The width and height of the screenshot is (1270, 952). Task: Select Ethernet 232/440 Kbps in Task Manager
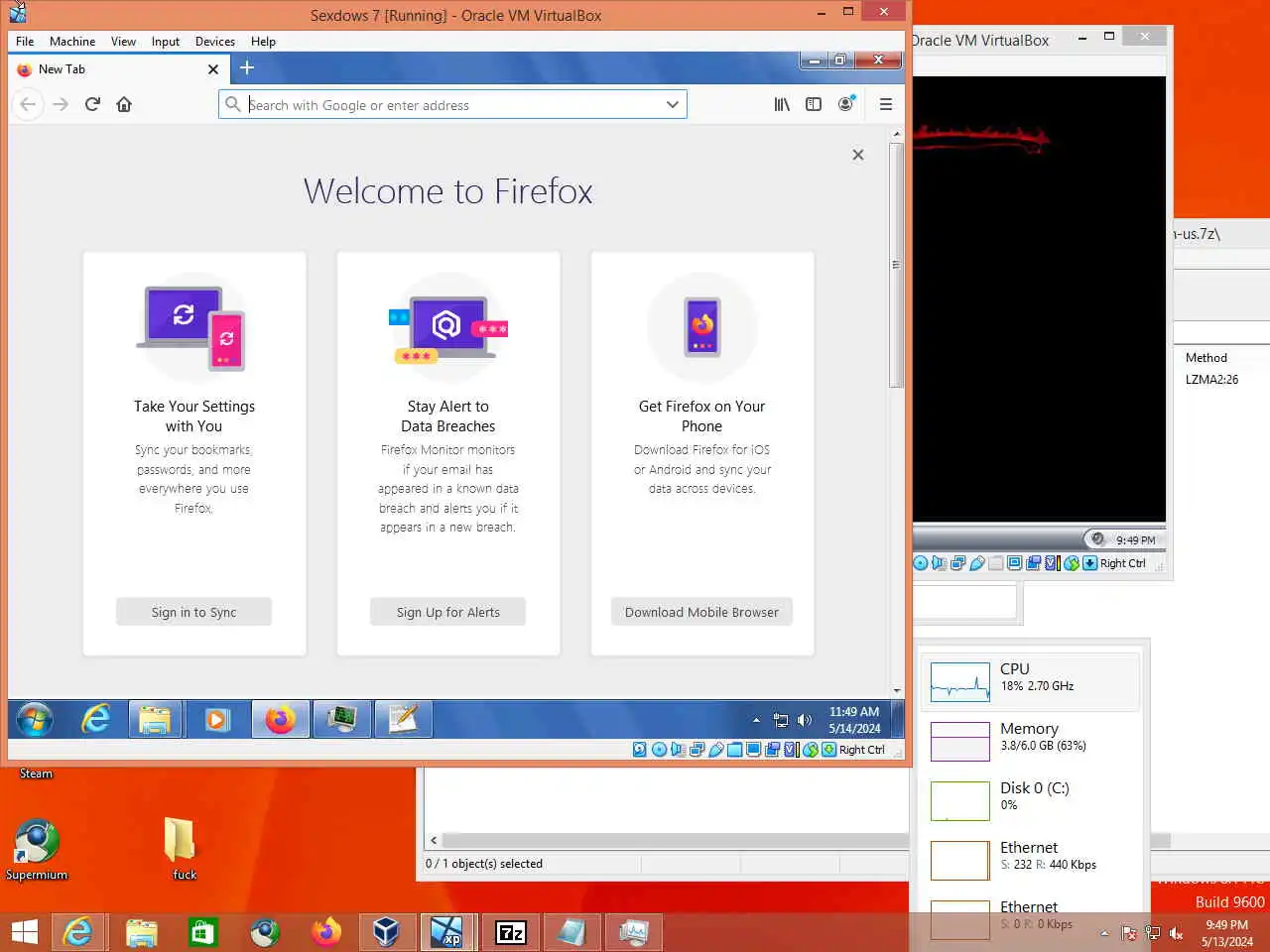click(x=1032, y=860)
